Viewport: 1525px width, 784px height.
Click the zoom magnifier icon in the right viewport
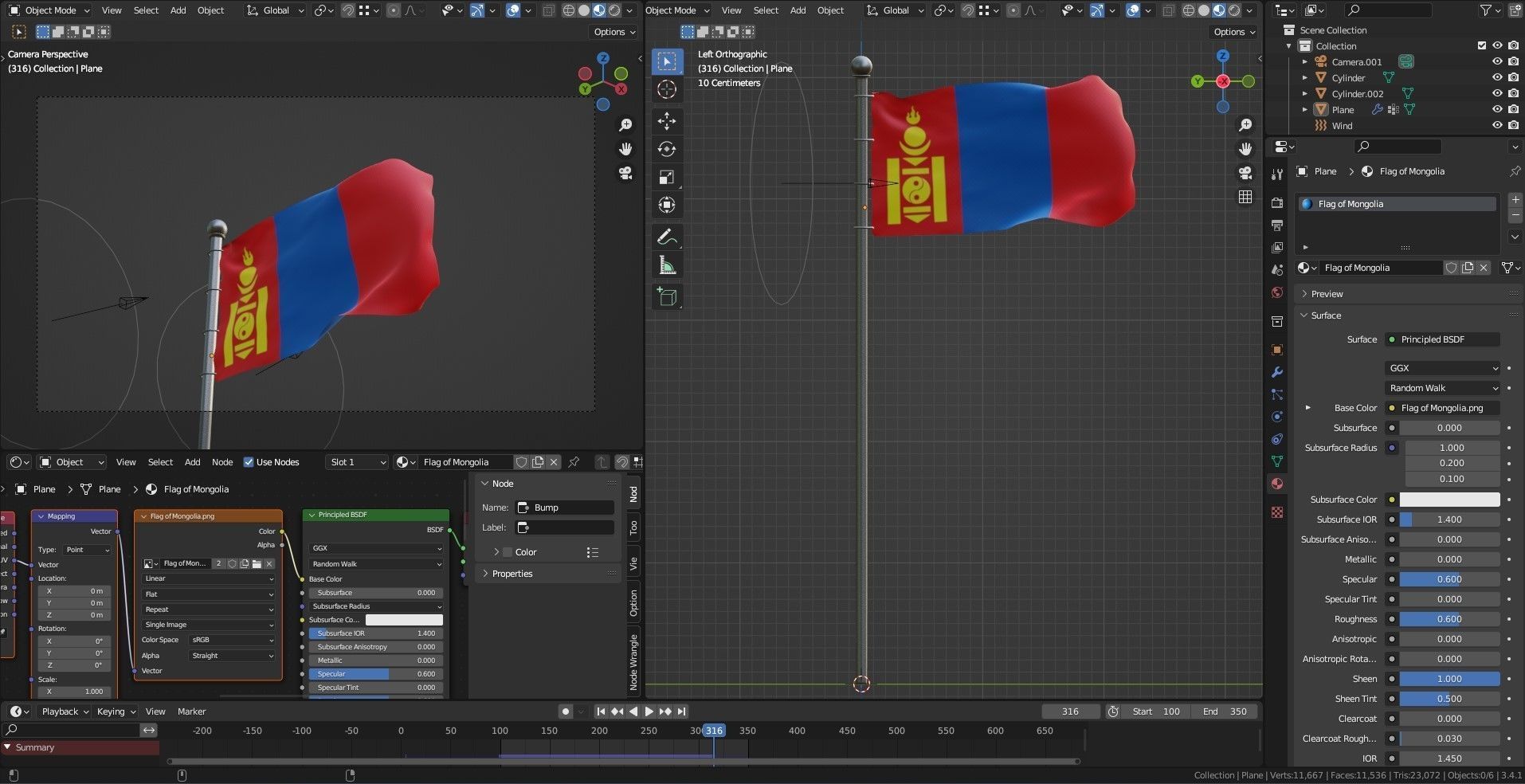pyautogui.click(x=1245, y=125)
